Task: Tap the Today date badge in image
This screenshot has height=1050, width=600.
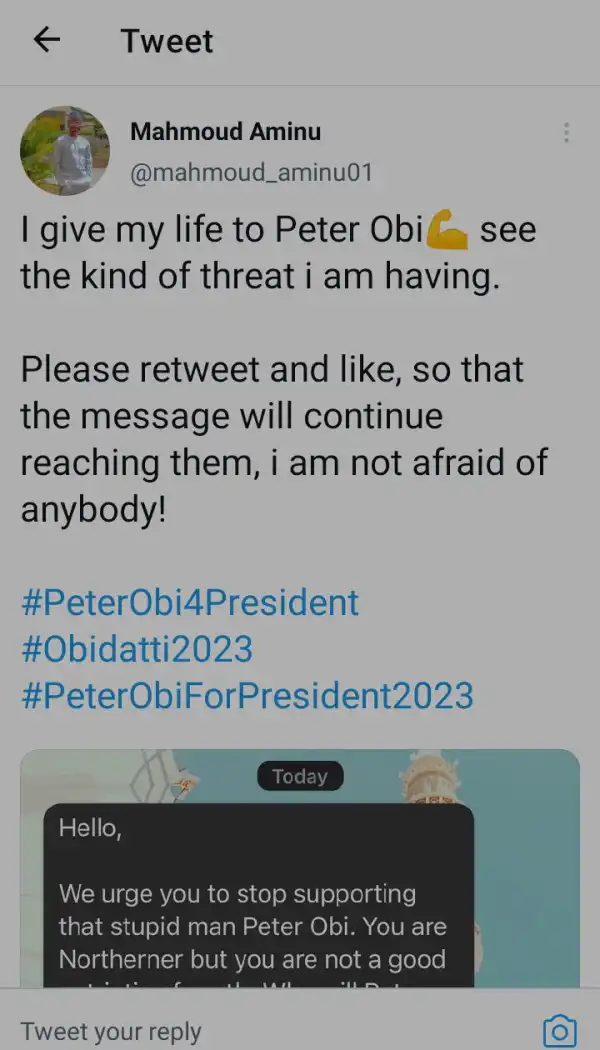Action: (x=300, y=776)
